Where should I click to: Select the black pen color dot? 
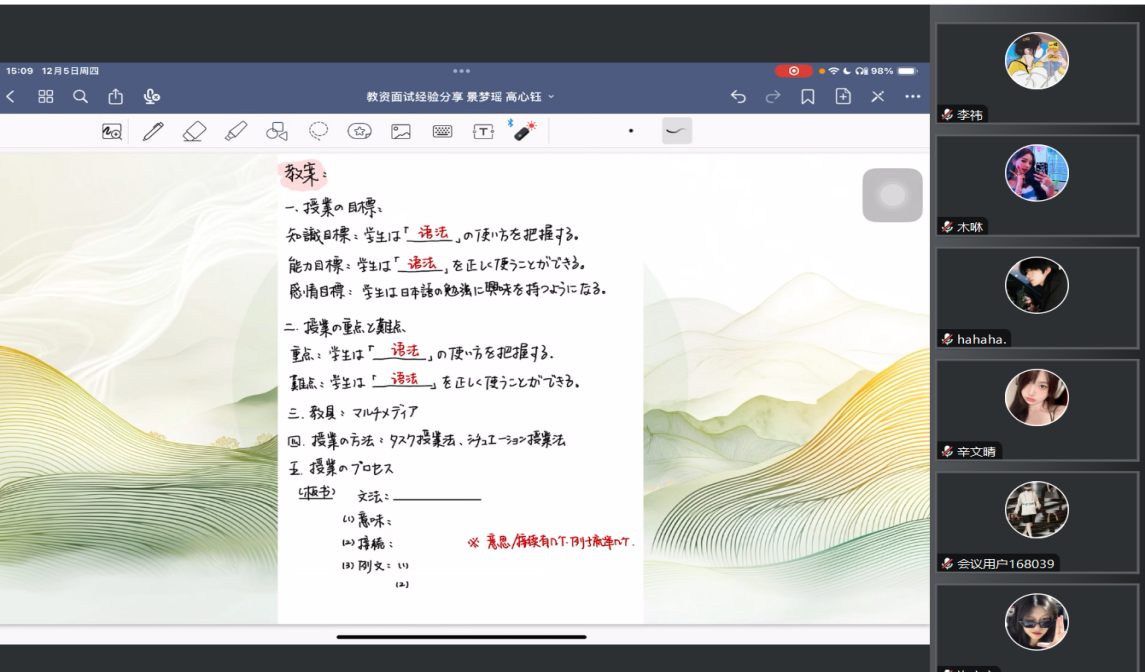coord(630,131)
